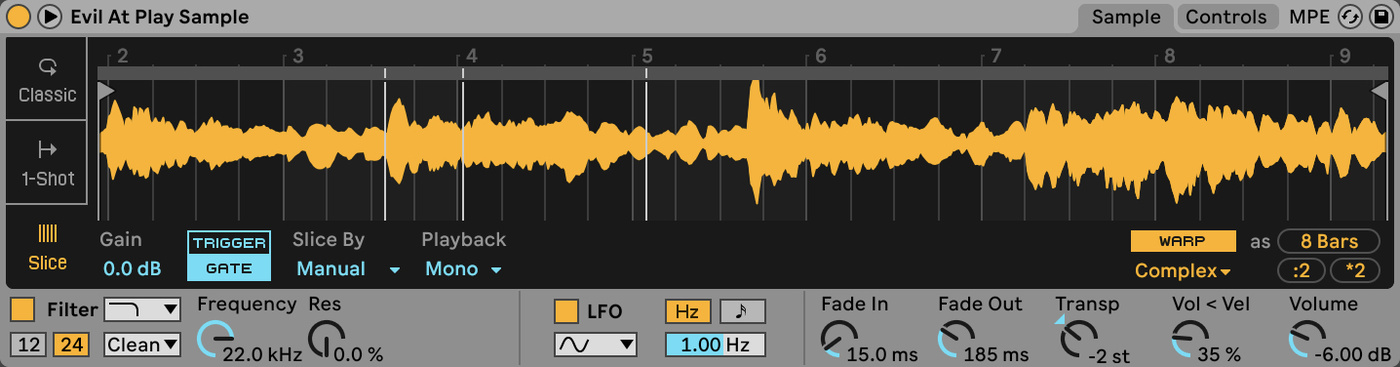The width and height of the screenshot is (1400, 367).
Task: Select 1-Shot playback mode
Action: [46, 163]
